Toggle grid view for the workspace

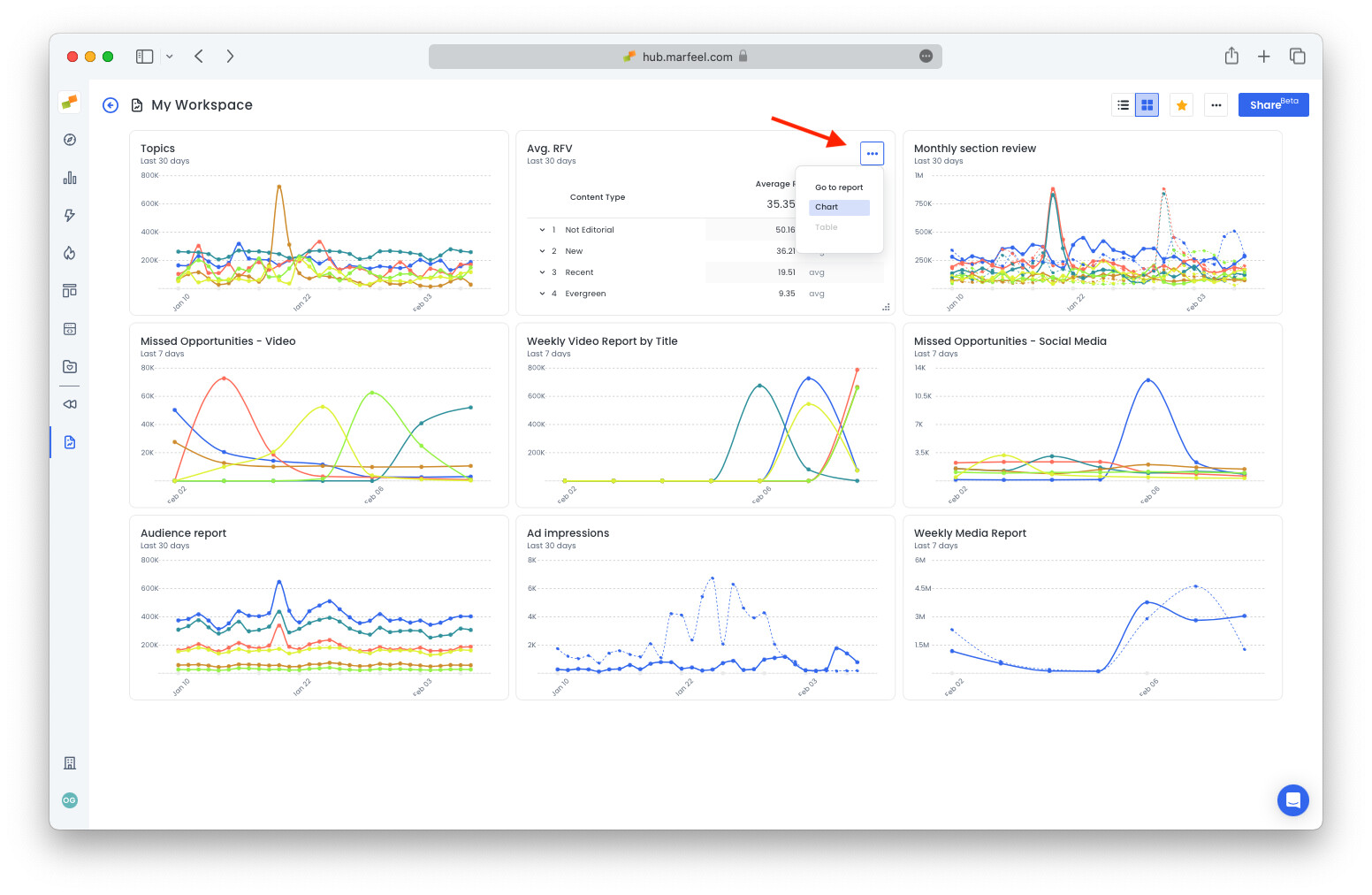[1147, 104]
